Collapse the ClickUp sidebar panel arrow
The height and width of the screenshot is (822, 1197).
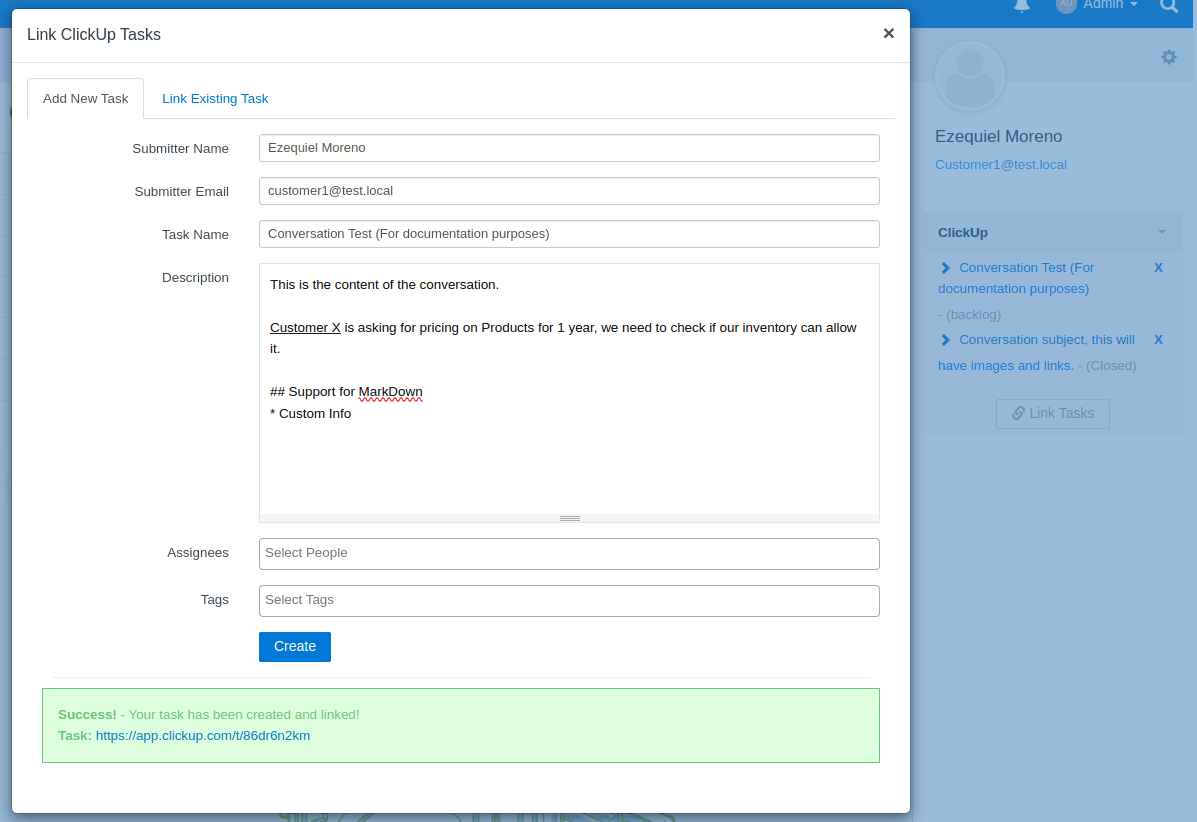[x=1161, y=233]
